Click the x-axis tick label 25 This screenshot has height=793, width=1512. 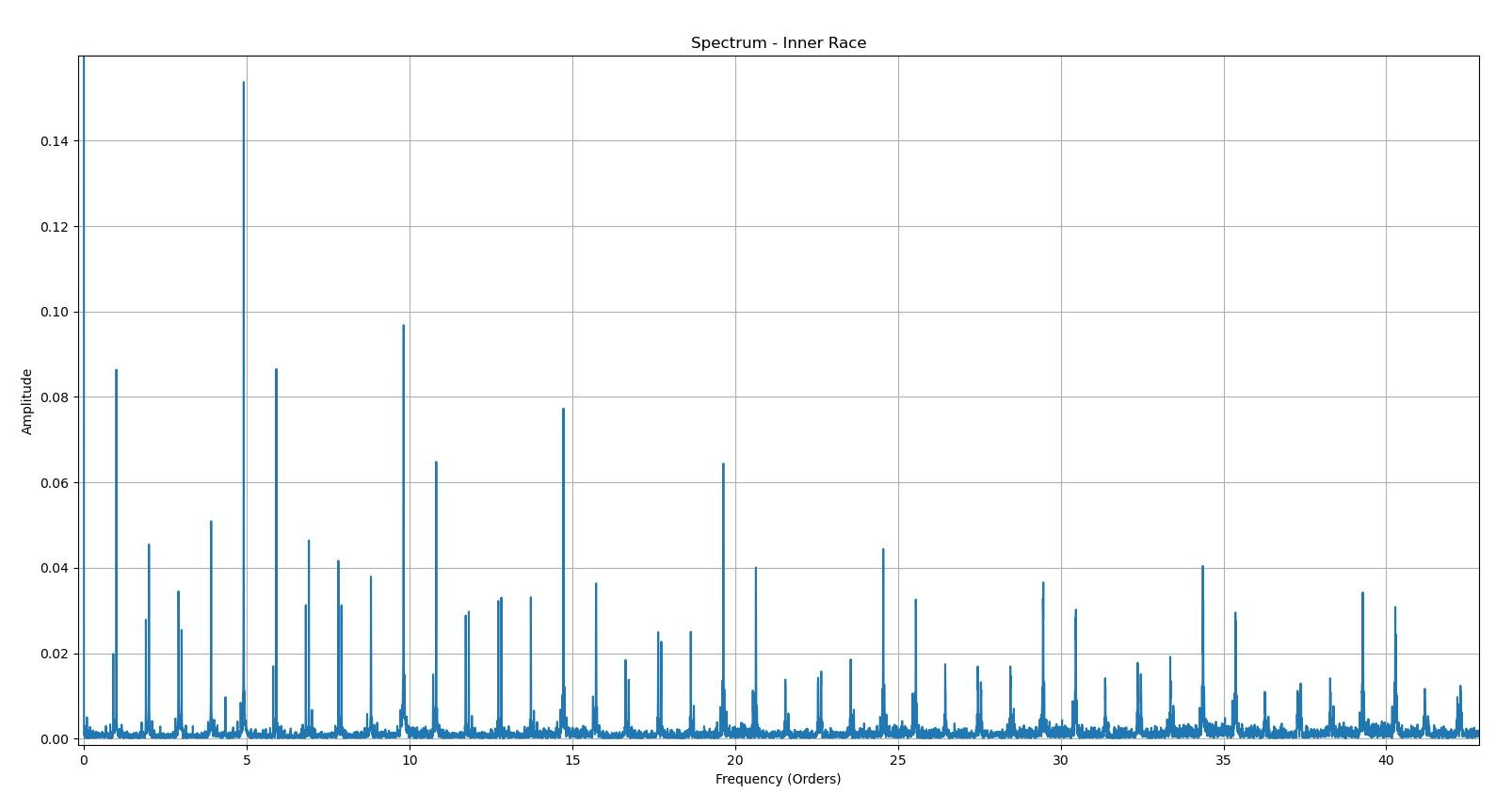click(898, 758)
